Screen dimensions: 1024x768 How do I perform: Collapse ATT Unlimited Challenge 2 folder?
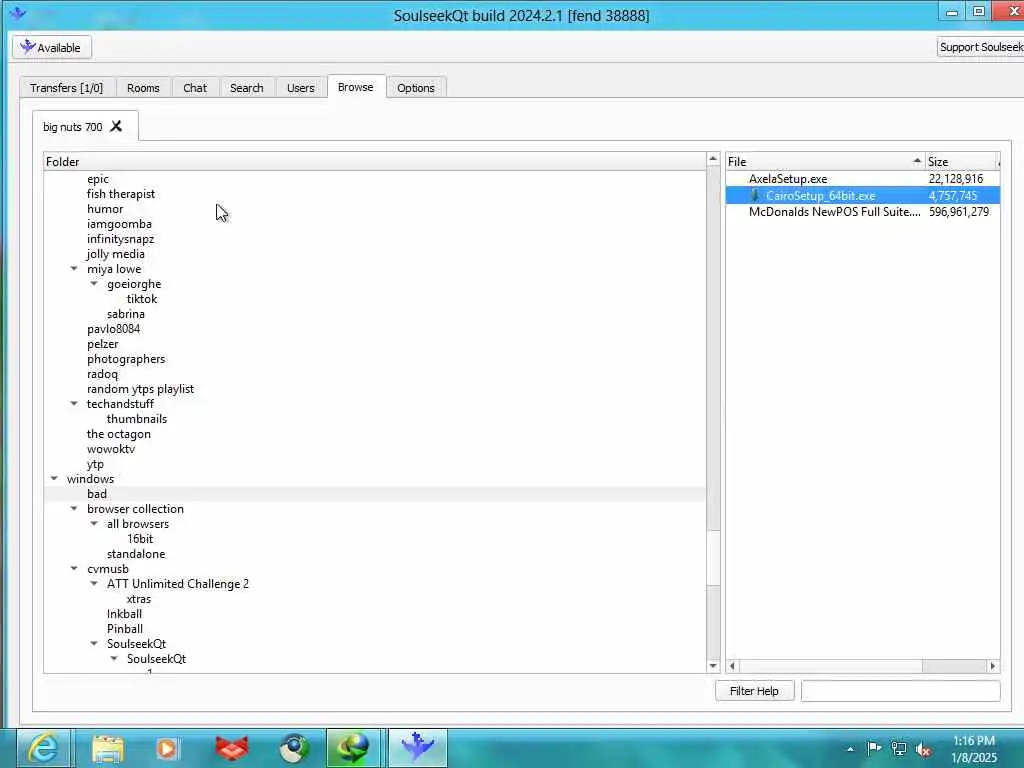94,584
